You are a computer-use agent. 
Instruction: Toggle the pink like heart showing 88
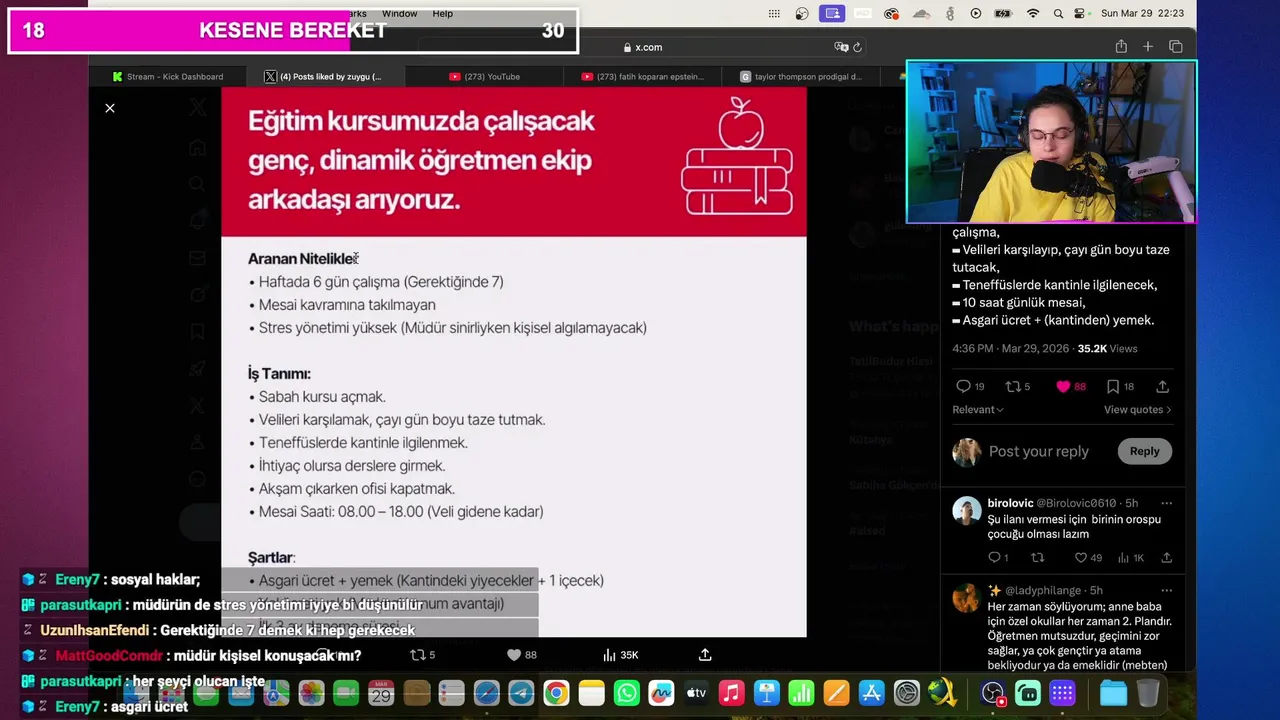(1071, 387)
